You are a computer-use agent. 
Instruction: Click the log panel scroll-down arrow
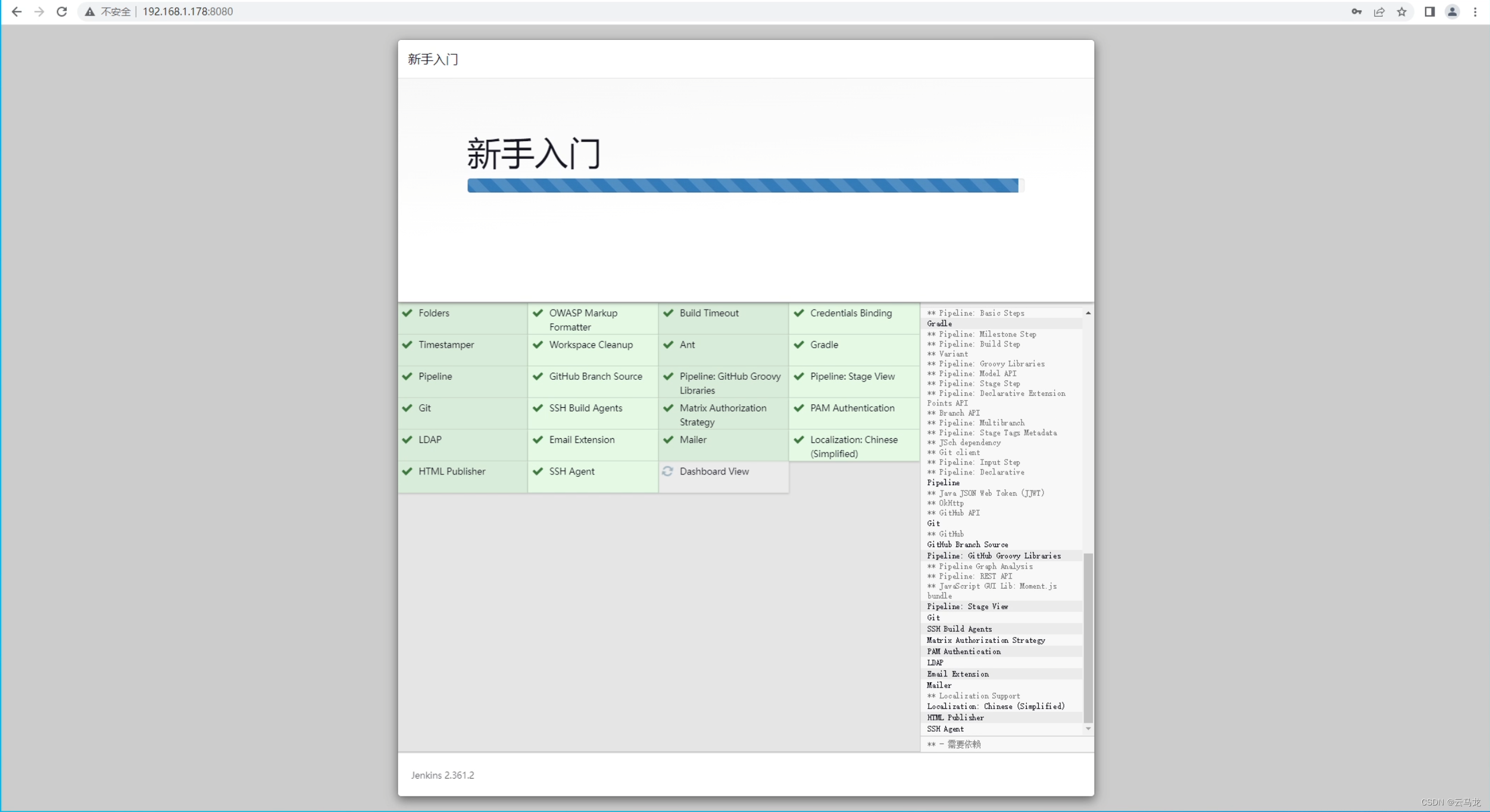click(x=1088, y=729)
